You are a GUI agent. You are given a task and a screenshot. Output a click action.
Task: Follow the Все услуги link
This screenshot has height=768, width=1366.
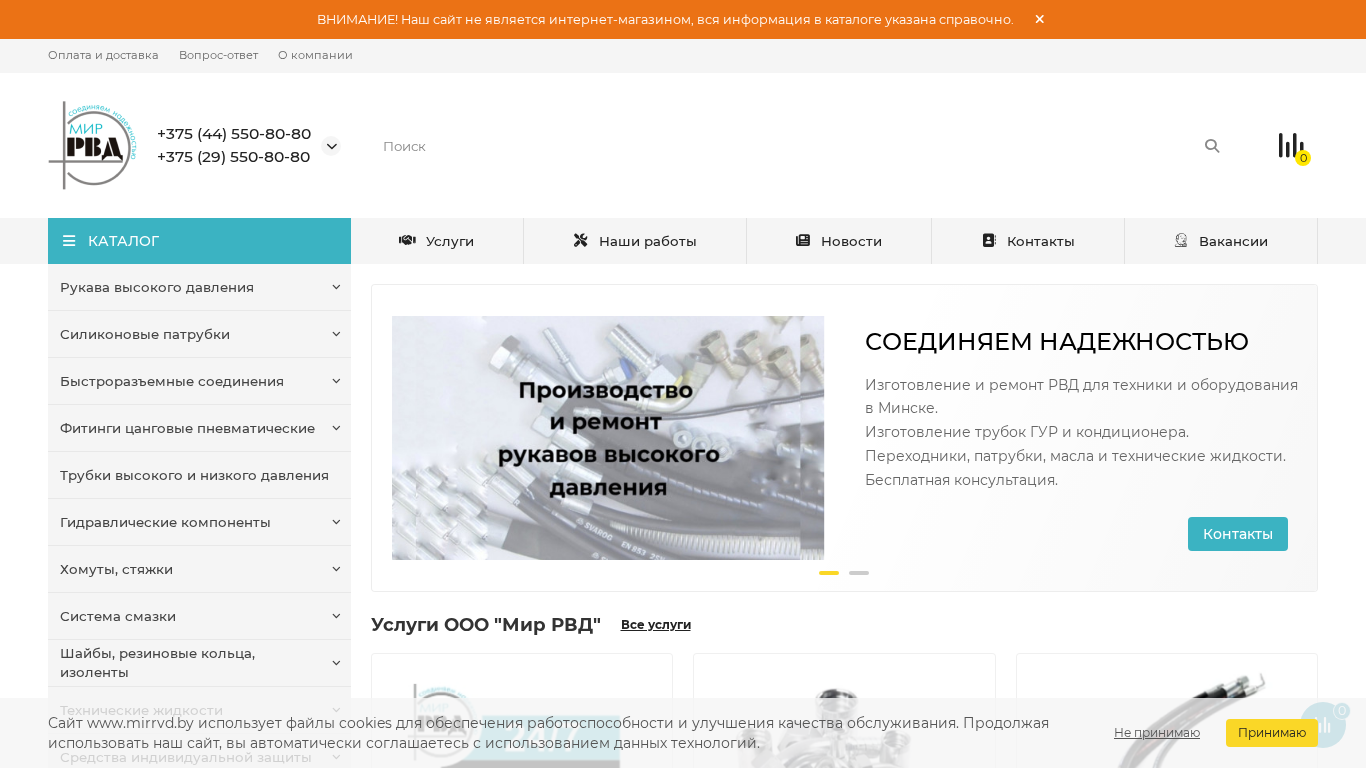[656, 625]
